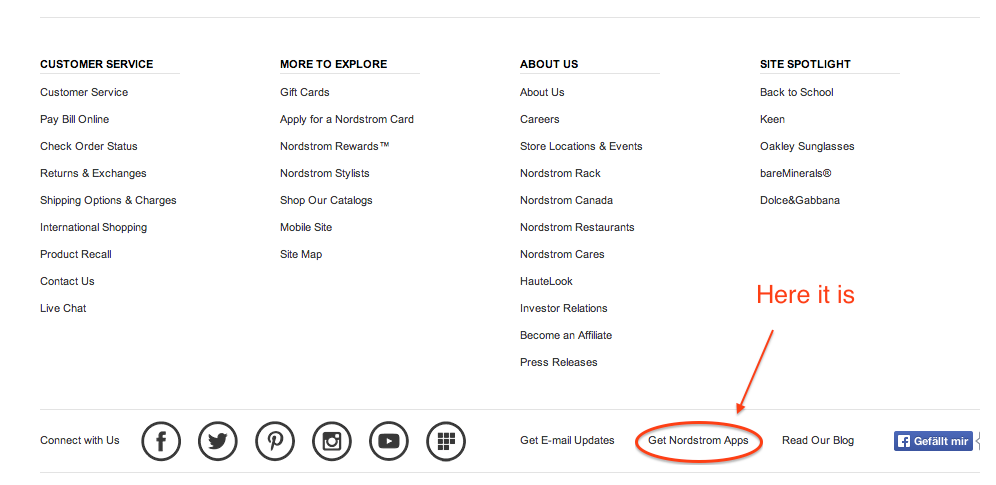Screen dimensions: 996x485
Task: Click Get E-mail Updates link
Action: coord(567,441)
